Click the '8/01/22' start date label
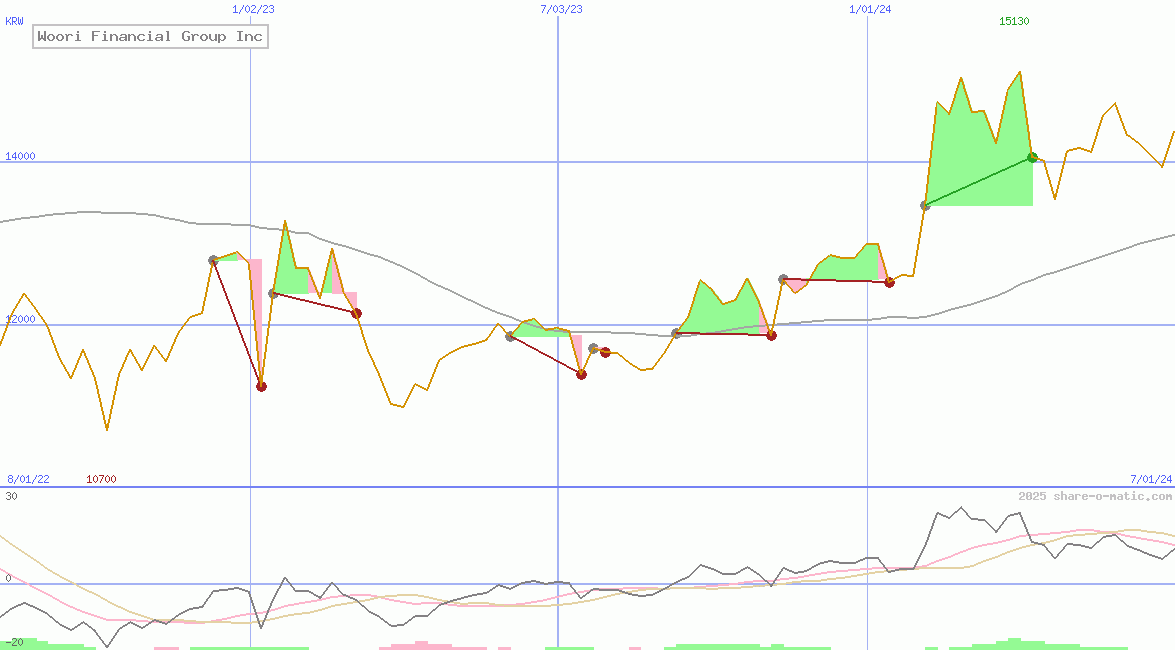 pyautogui.click(x=28, y=479)
